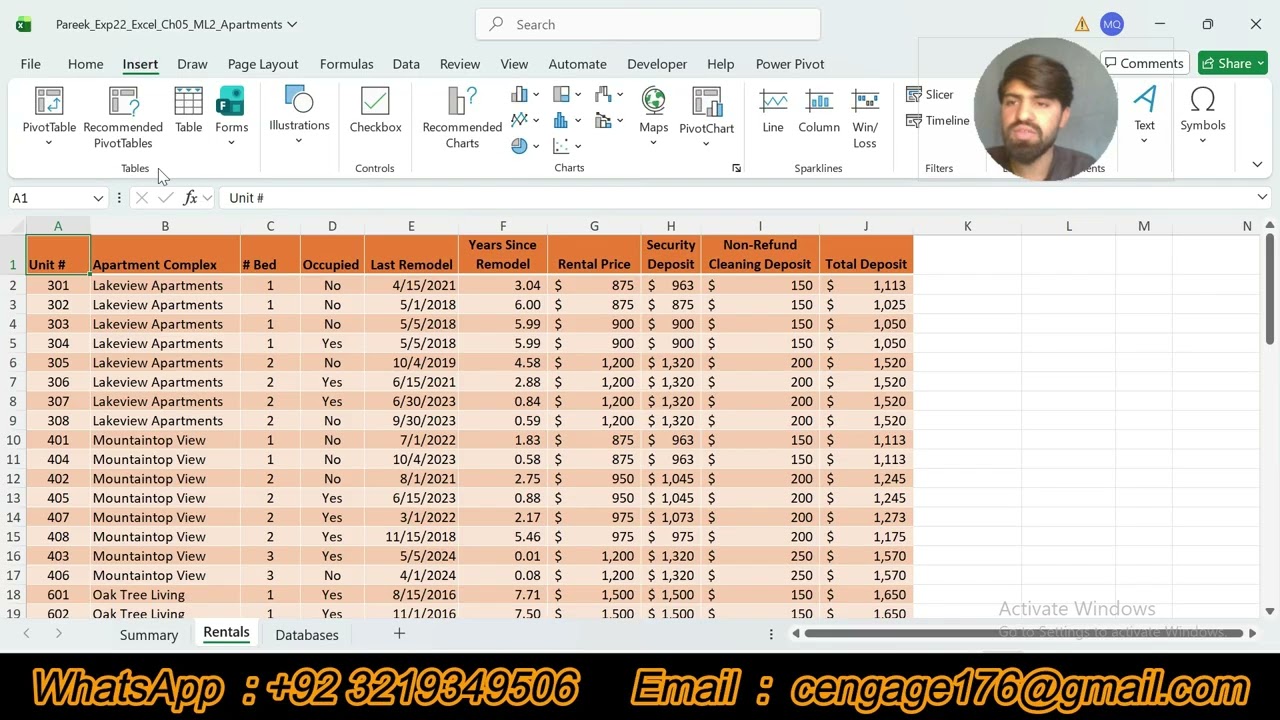Insert a Timeline filter
1280x720 pixels.
click(x=938, y=121)
